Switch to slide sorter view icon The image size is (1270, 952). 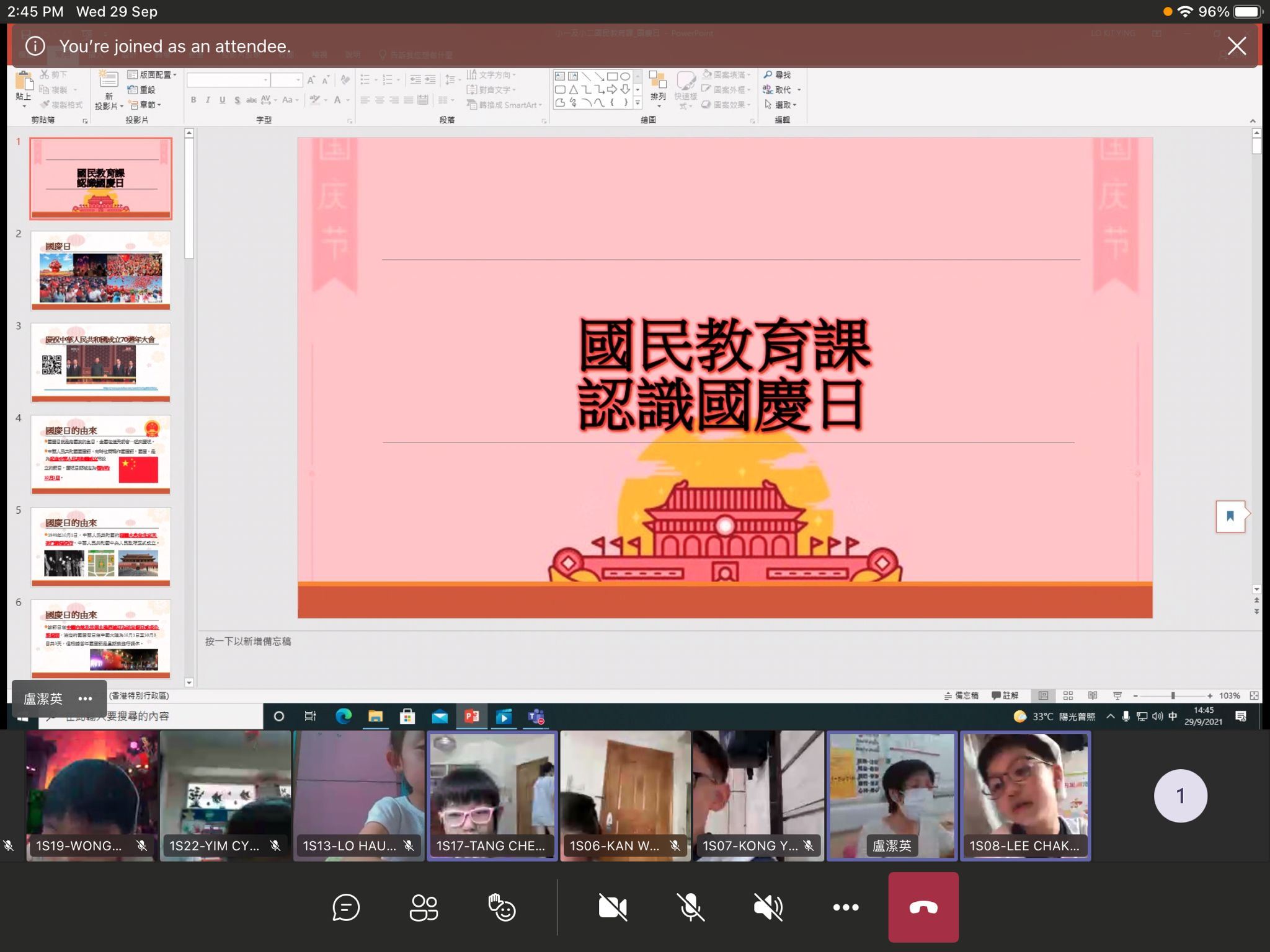click(x=1068, y=695)
